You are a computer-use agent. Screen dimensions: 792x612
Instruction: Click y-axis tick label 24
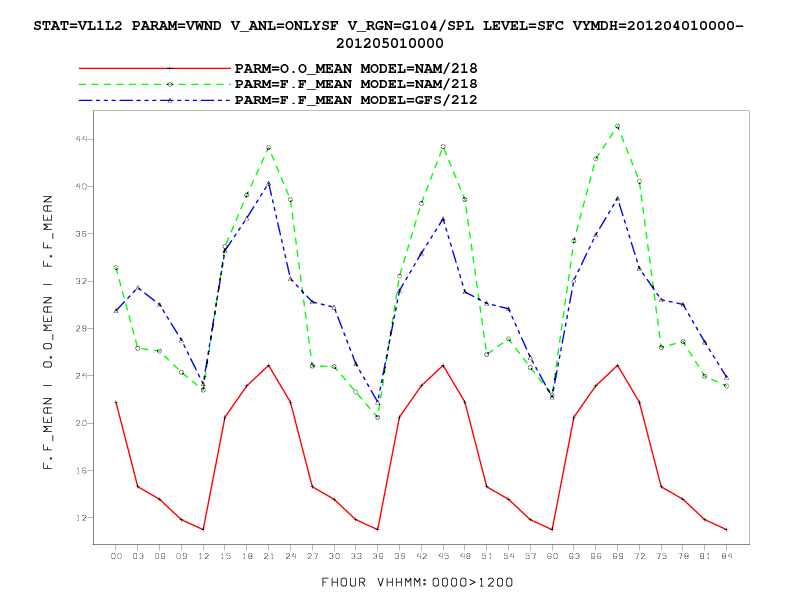click(x=81, y=376)
